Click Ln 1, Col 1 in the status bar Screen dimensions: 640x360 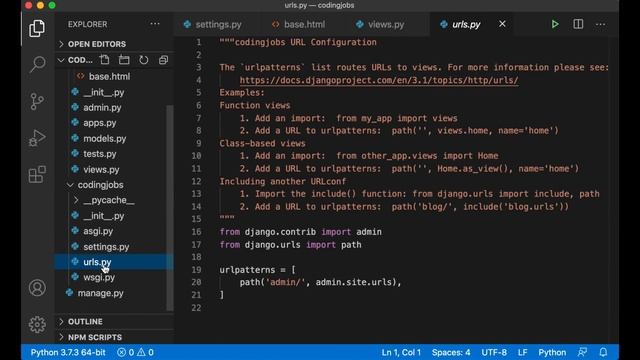pos(401,352)
